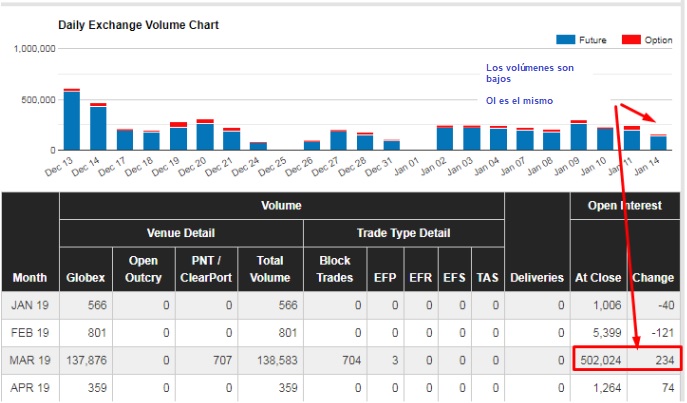Click JAN 19 At Close value 1,006
This screenshot has height=403, width=687.
click(x=607, y=305)
